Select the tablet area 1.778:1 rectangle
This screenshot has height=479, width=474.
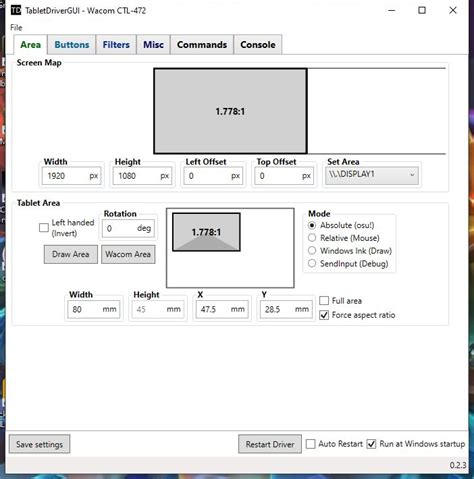206,232
